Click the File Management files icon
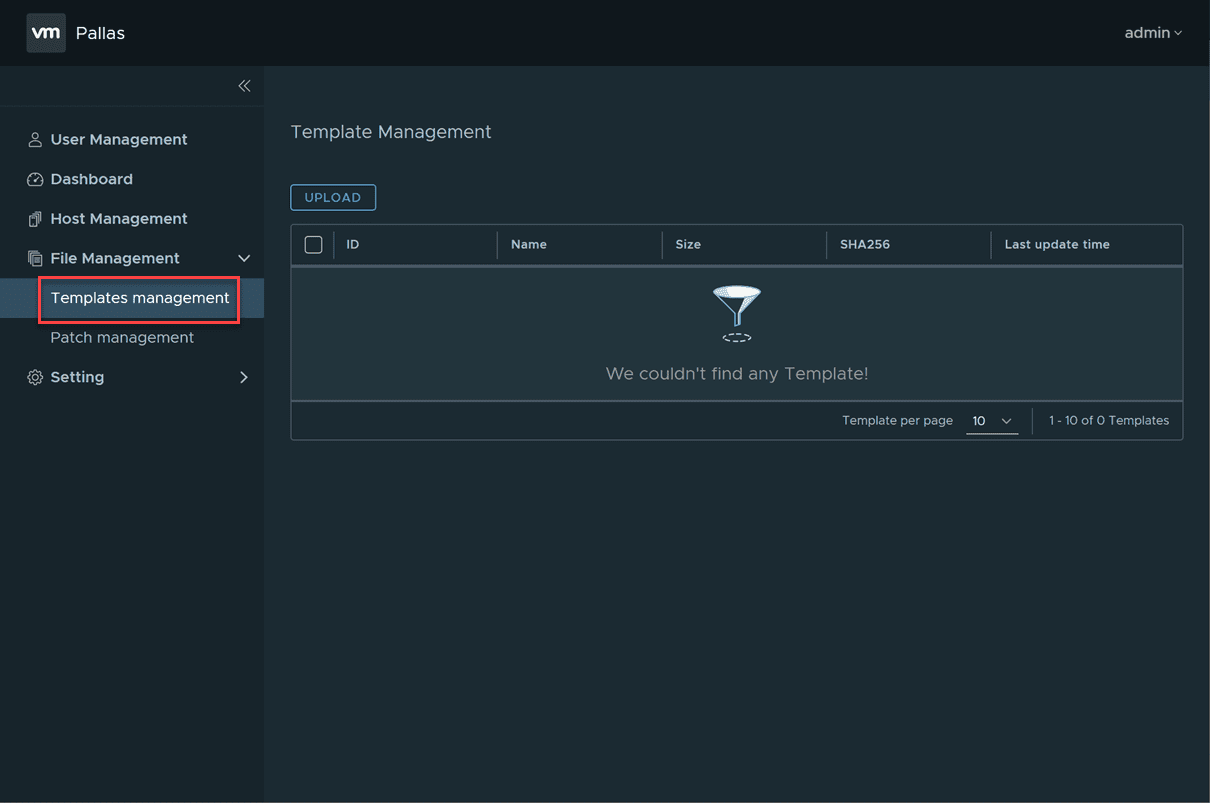The image size is (1210, 803). coord(35,259)
